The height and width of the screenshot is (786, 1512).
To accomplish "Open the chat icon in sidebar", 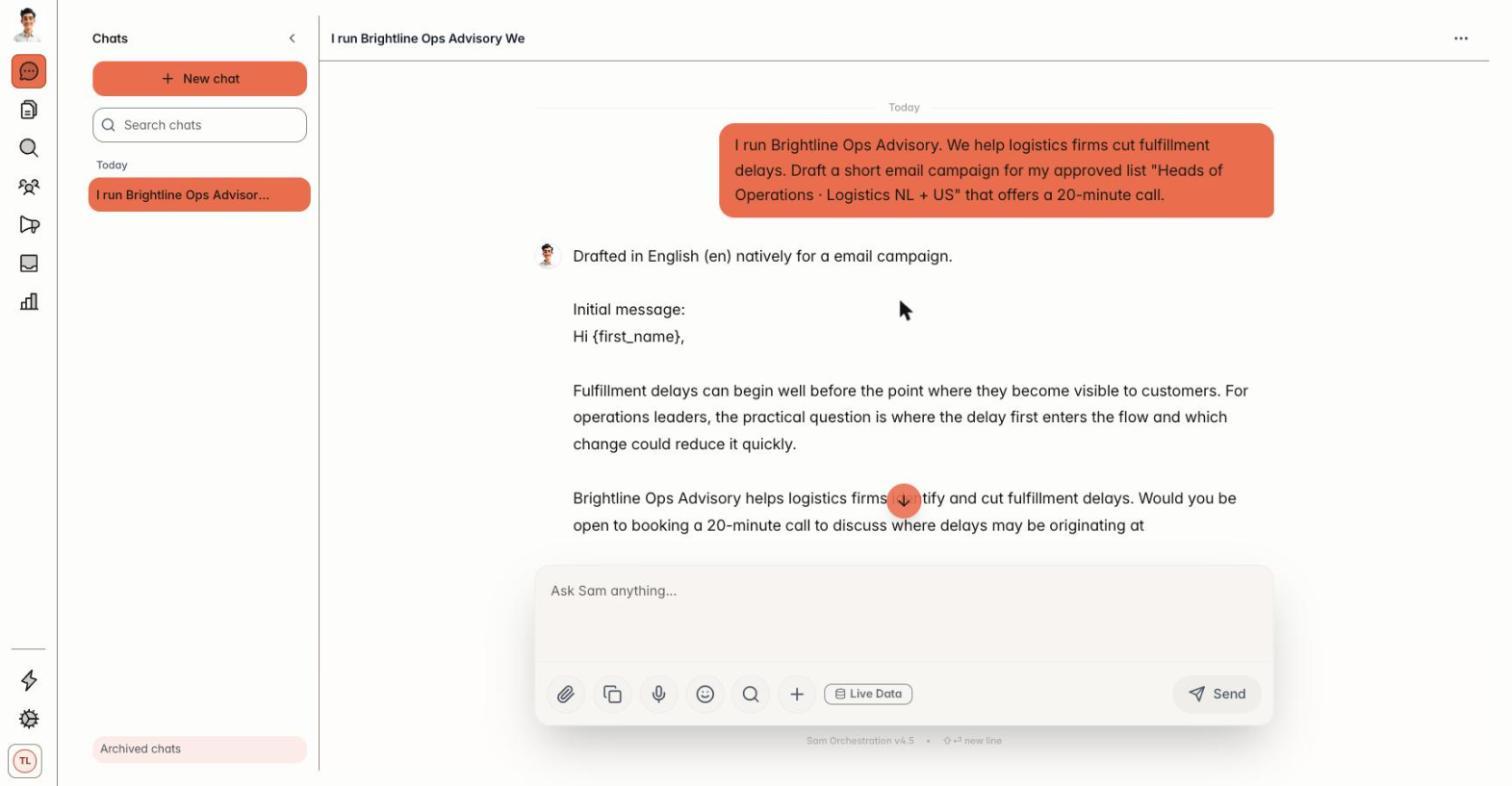I will pyautogui.click(x=28, y=71).
